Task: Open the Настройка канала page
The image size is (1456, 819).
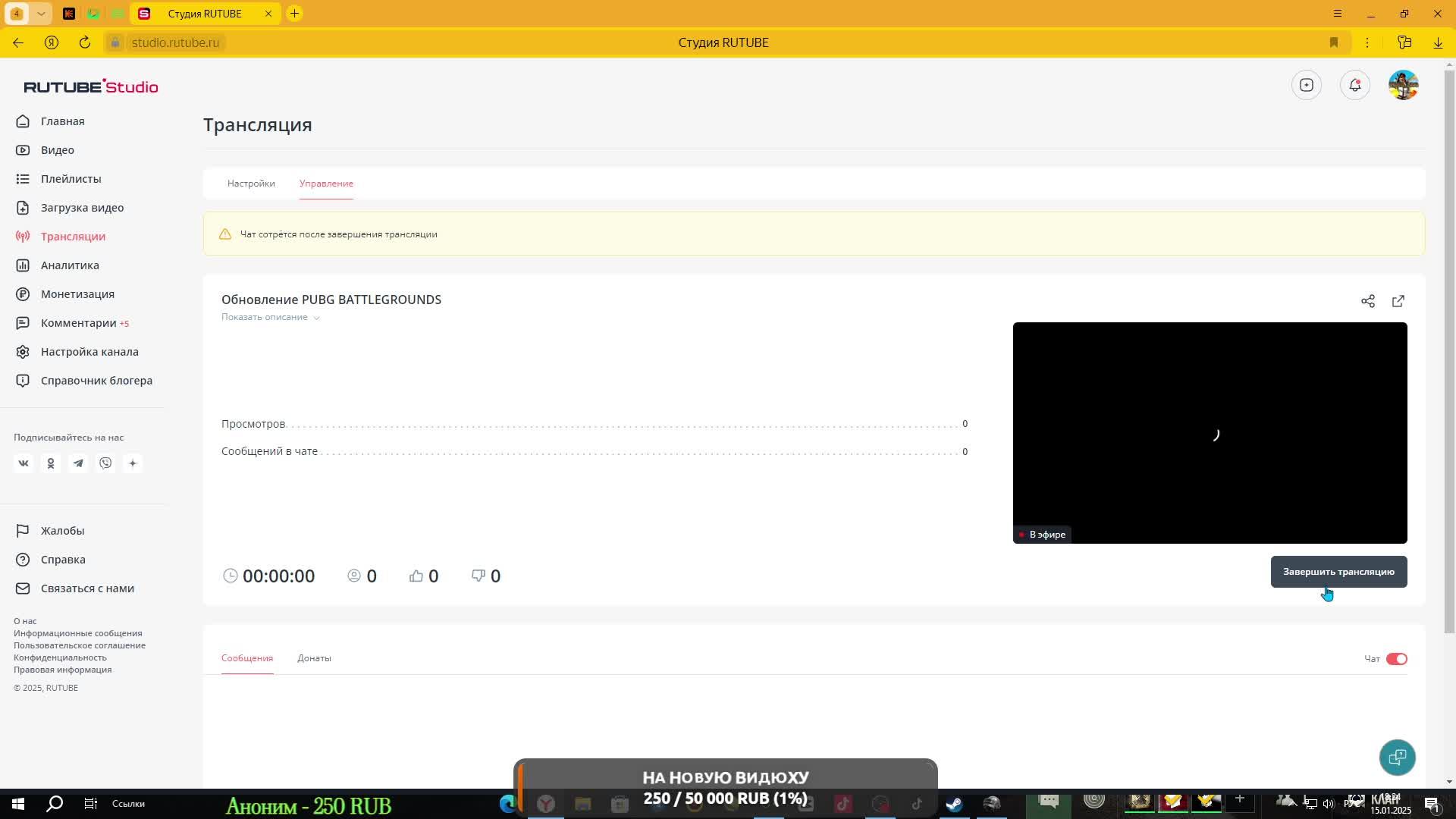Action: (89, 352)
